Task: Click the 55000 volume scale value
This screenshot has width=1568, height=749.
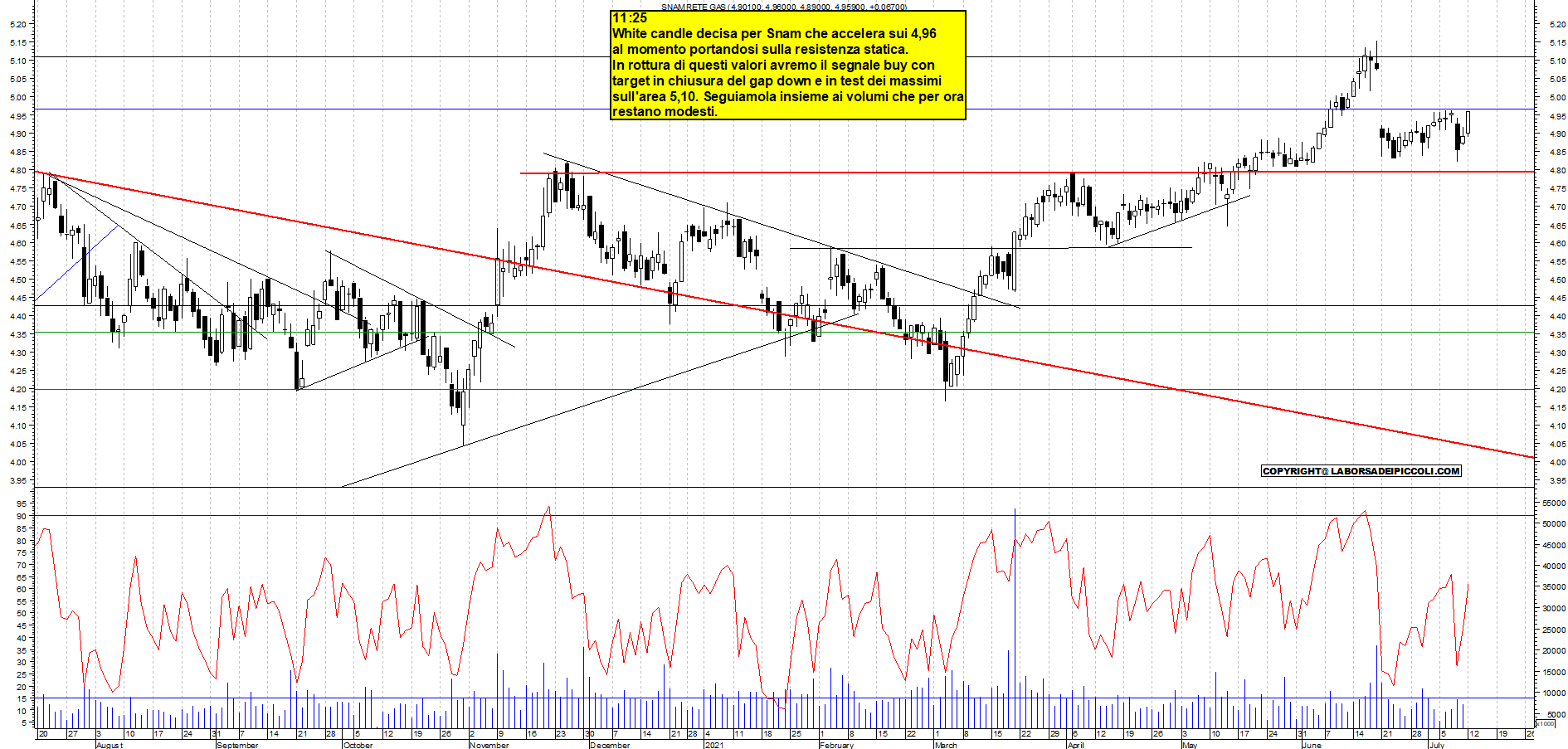Action: click(1554, 503)
